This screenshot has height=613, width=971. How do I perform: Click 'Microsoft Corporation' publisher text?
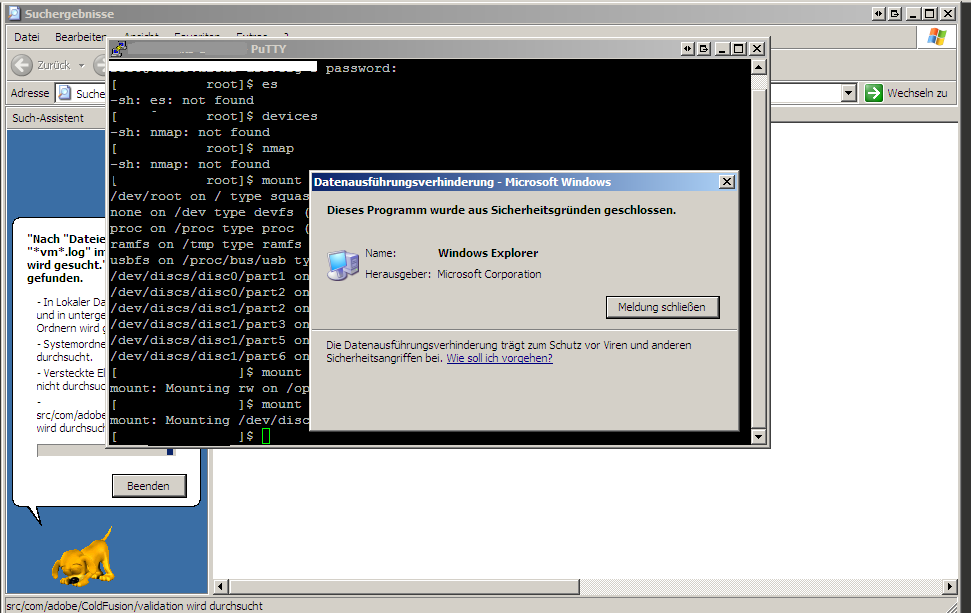coord(489,274)
